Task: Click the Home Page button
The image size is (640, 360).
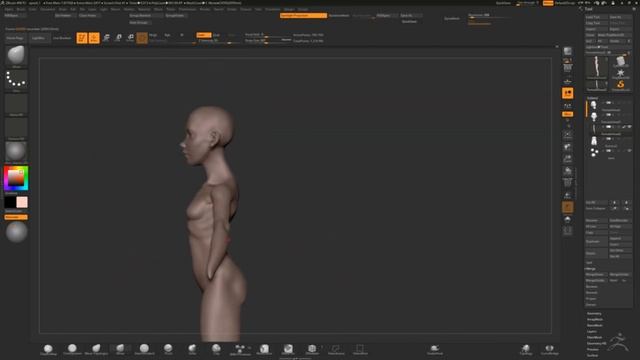Action: tap(15, 38)
